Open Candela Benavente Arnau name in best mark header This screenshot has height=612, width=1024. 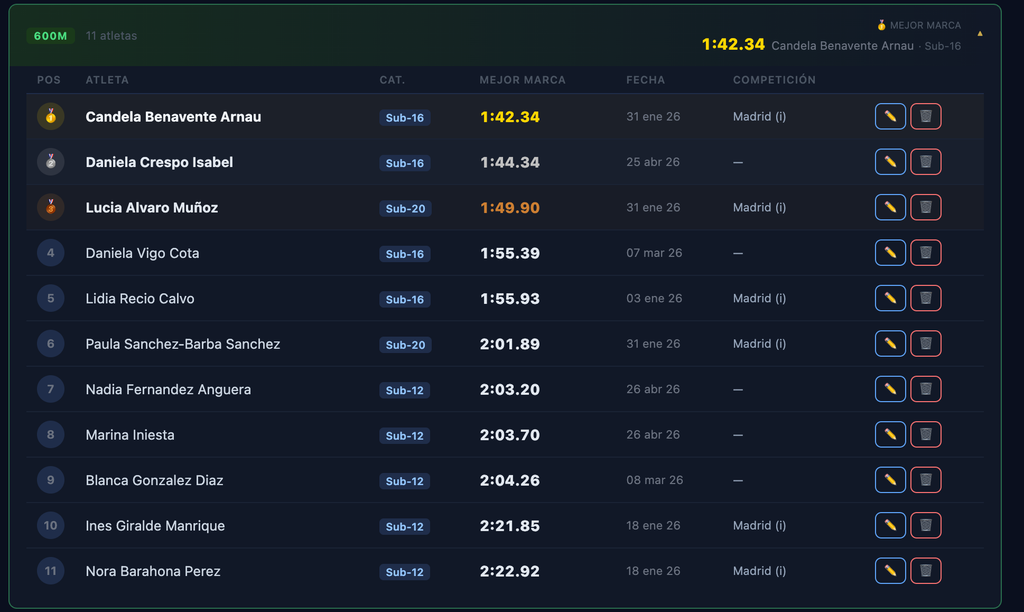[842, 46]
